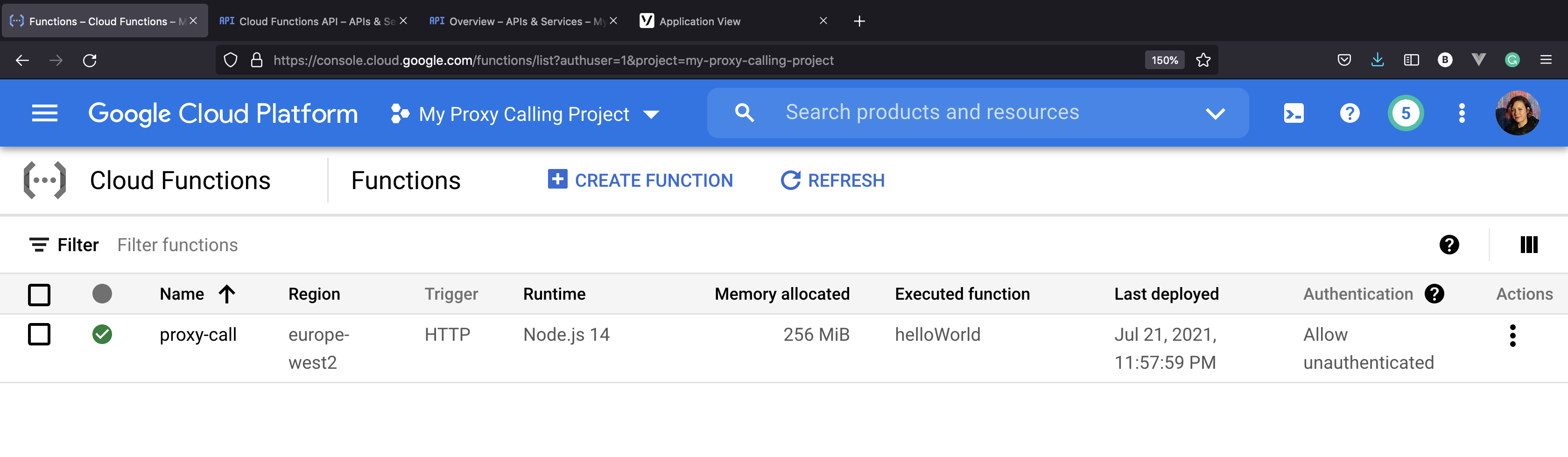
Task: Click the tracking protection shield icon
Action: [230, 60]
